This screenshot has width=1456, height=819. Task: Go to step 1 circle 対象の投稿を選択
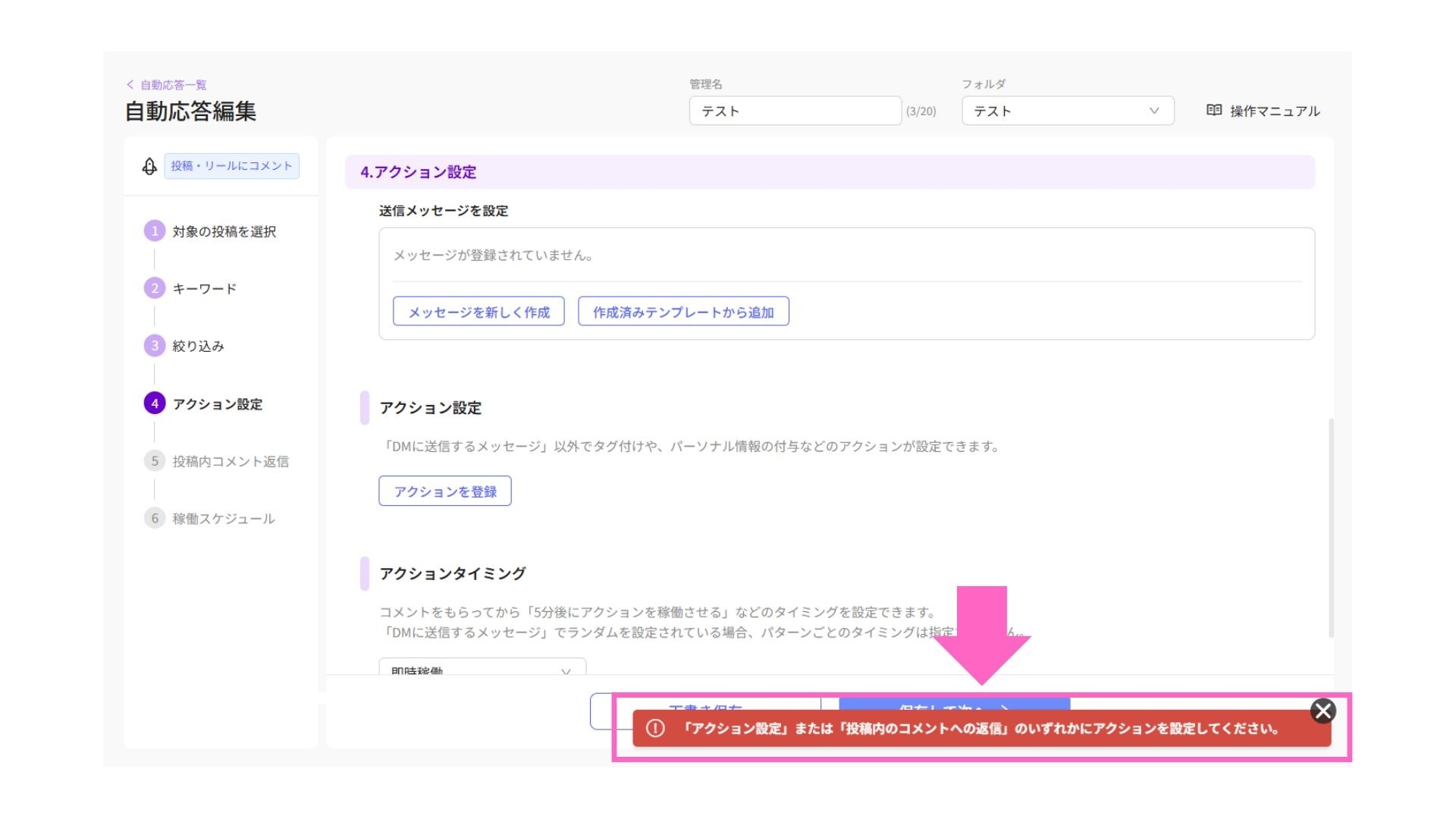pyautogui.click(x=155, y=231)
